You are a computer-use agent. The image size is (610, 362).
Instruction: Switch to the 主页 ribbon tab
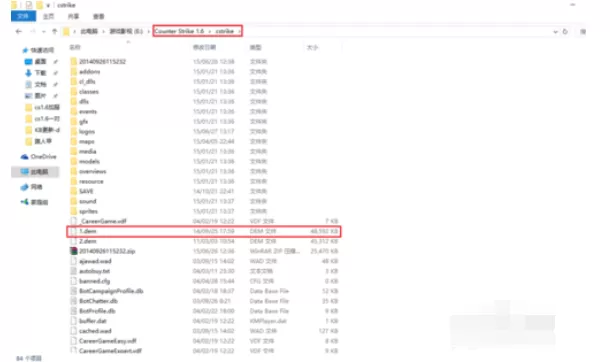[x=48, y=16]
